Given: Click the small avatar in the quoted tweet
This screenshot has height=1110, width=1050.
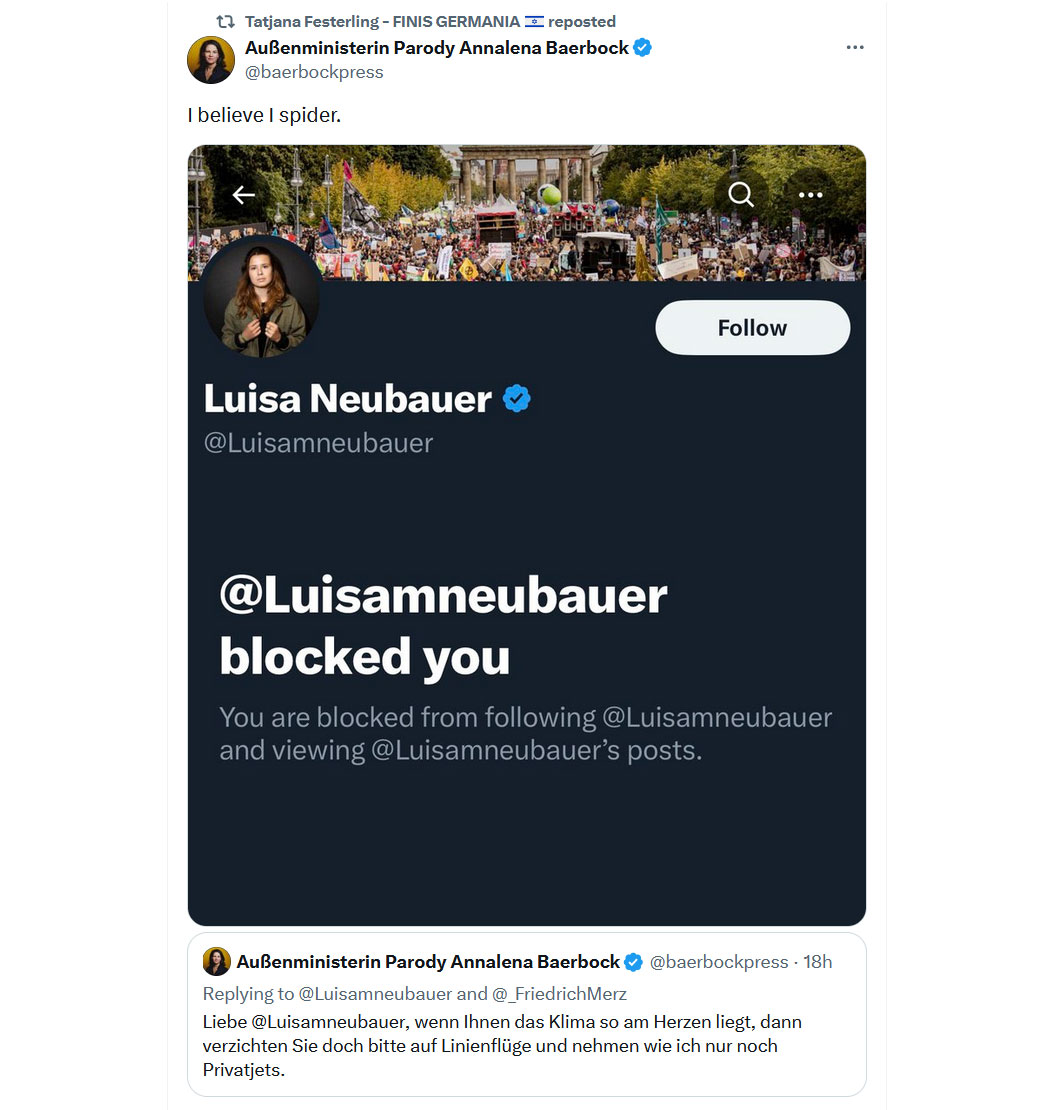Looking at the screenshot, I should [217, 961].
